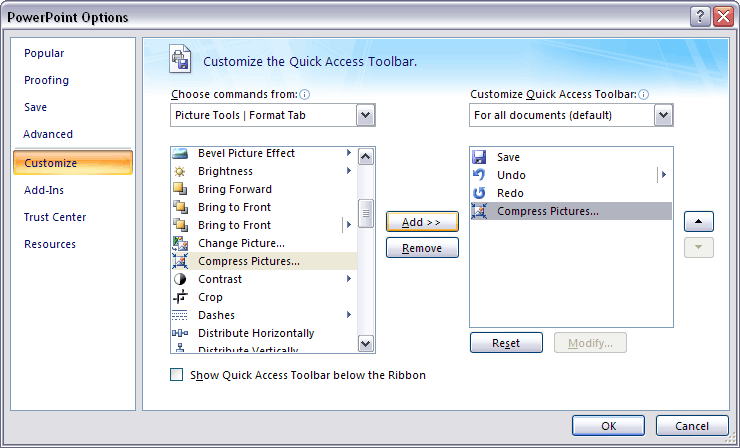Click the Add >> button
The height and width of the screenshot is (448, 740).
422,222
